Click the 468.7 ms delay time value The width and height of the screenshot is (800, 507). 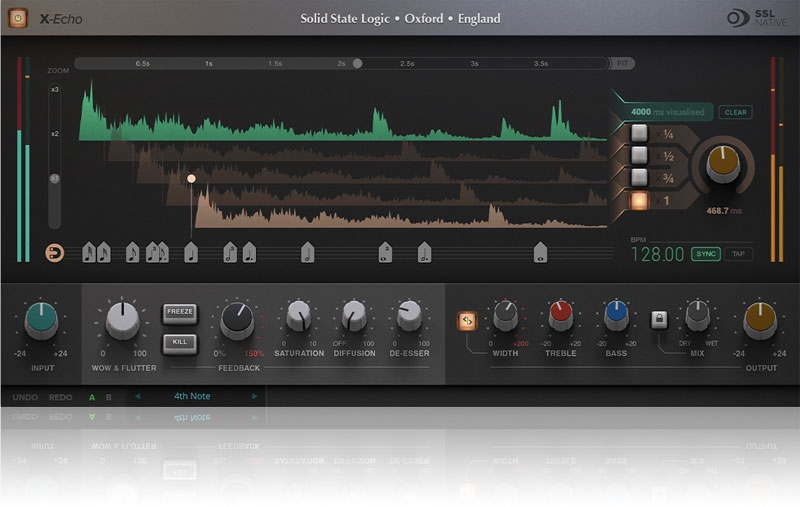[723, 211]
